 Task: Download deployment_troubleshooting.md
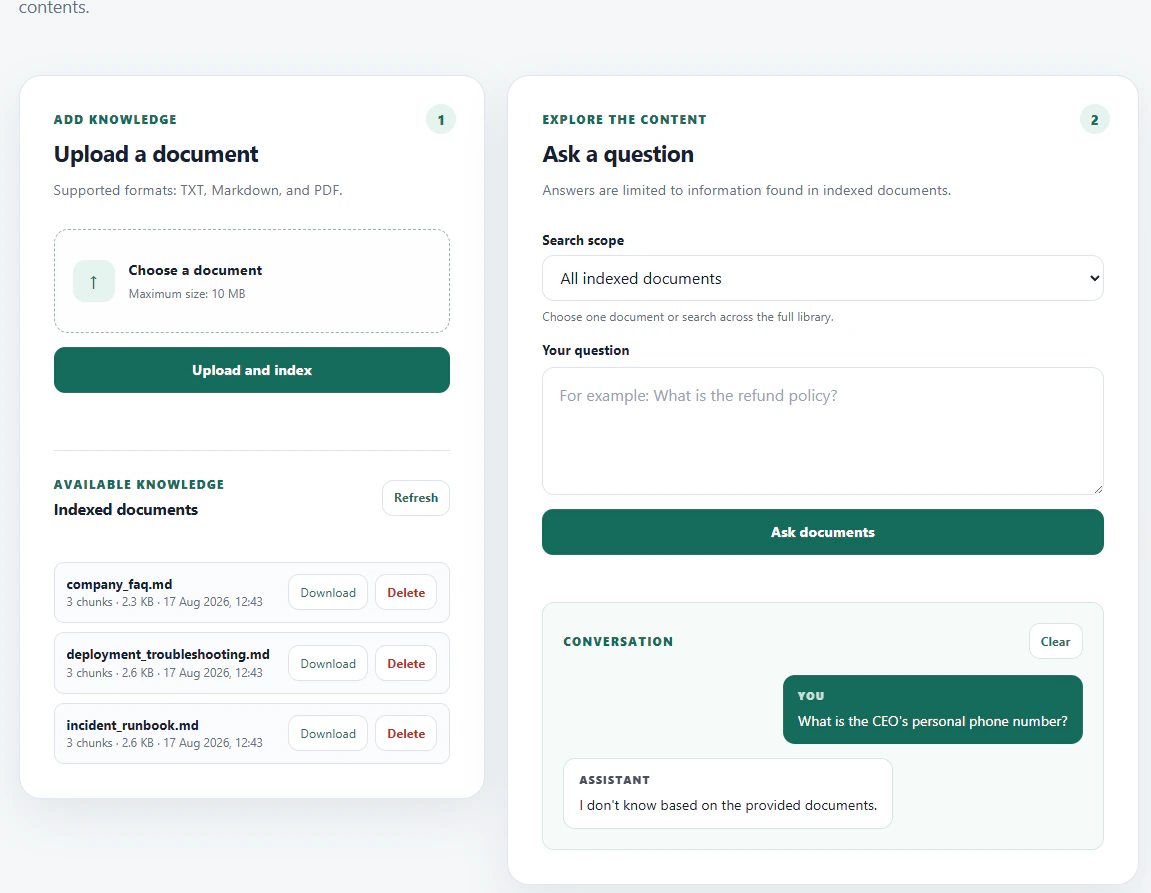pos(327,663)
